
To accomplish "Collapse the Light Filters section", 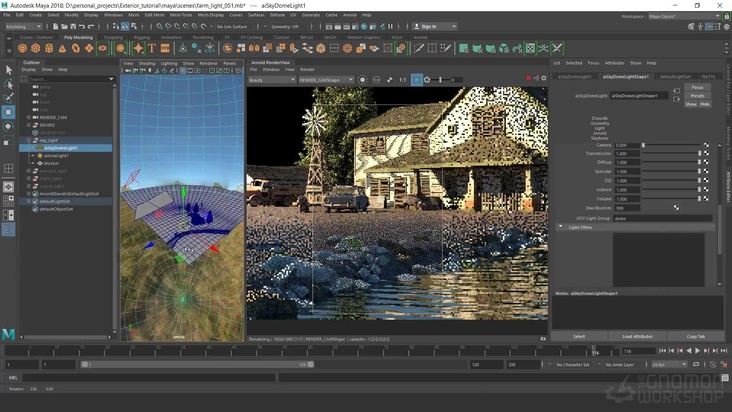I will (x=560, y=227).
